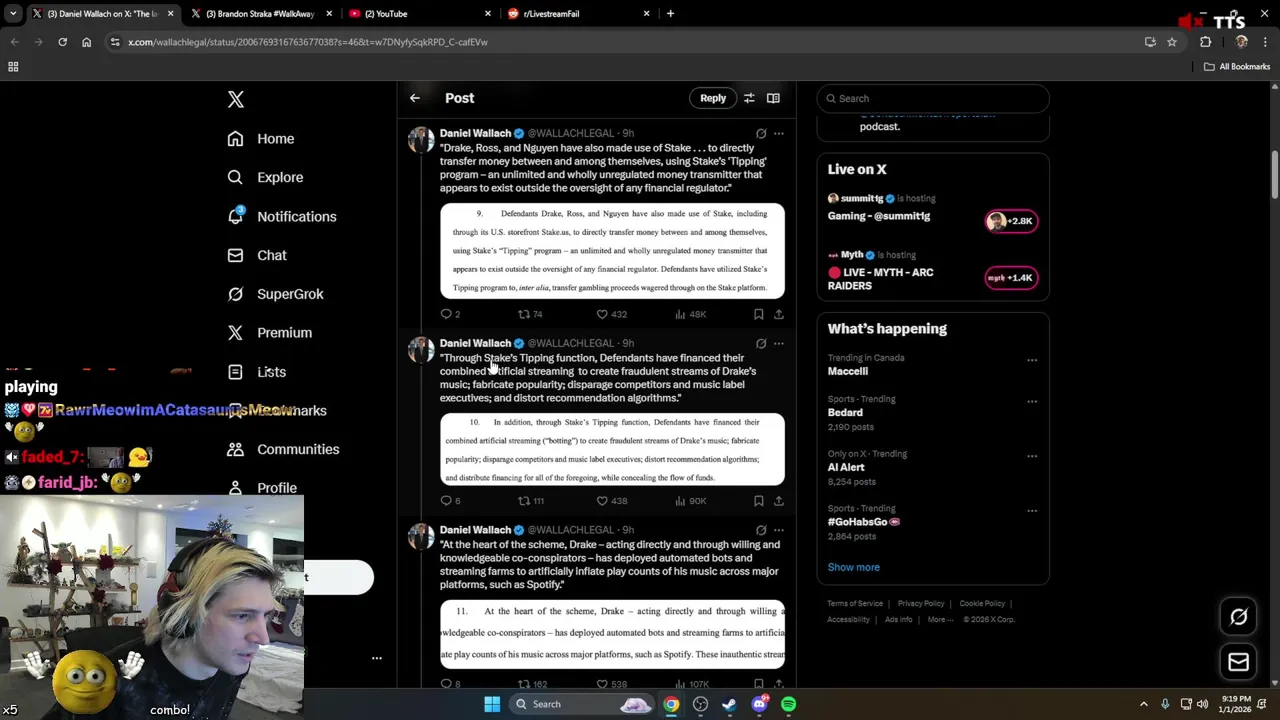The width and height of the screenshot is (1280, 720).
Task: Open the Home page in the sidebar
Action: [261, 139]
